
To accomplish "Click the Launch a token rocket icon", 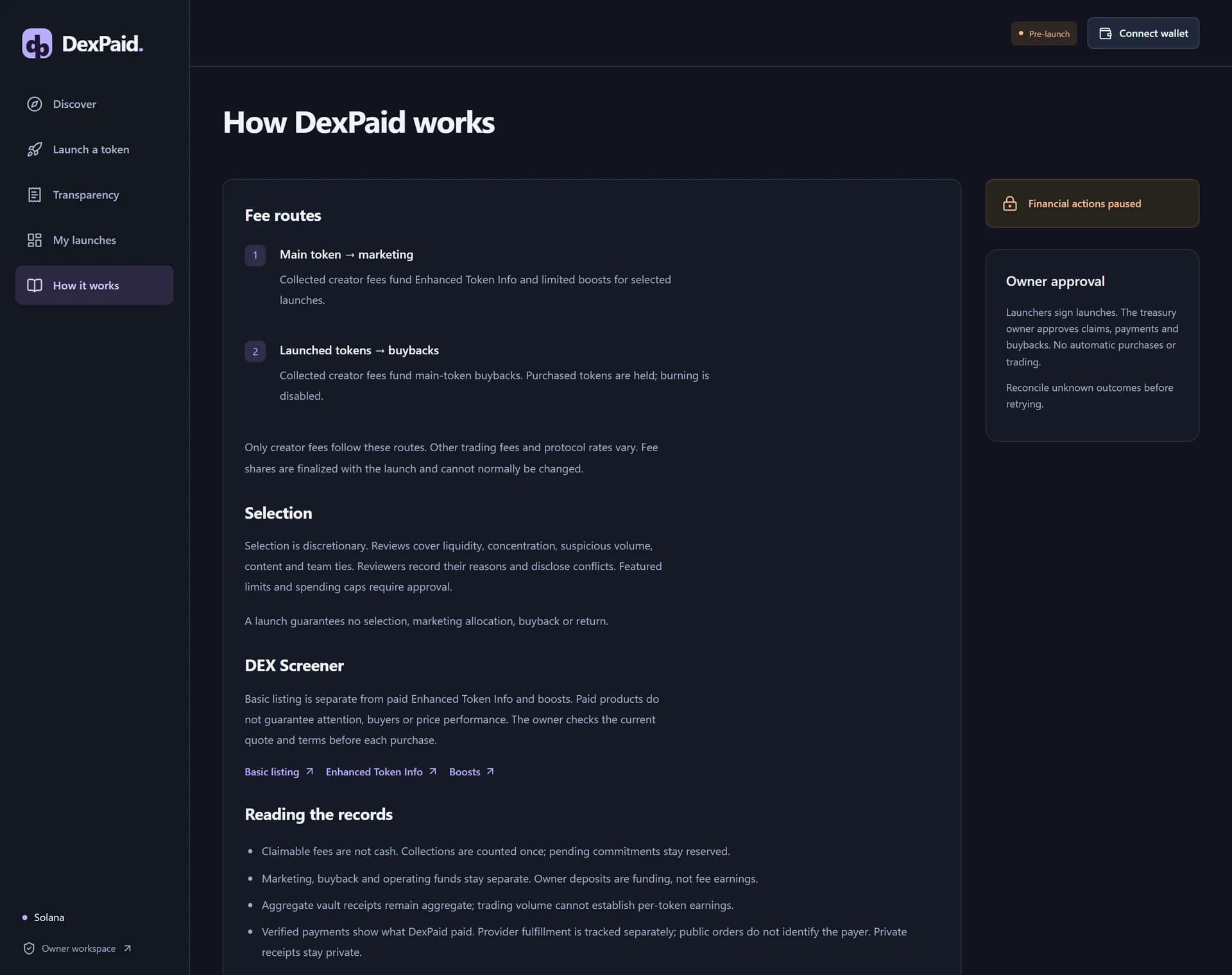I will point(35,150).
